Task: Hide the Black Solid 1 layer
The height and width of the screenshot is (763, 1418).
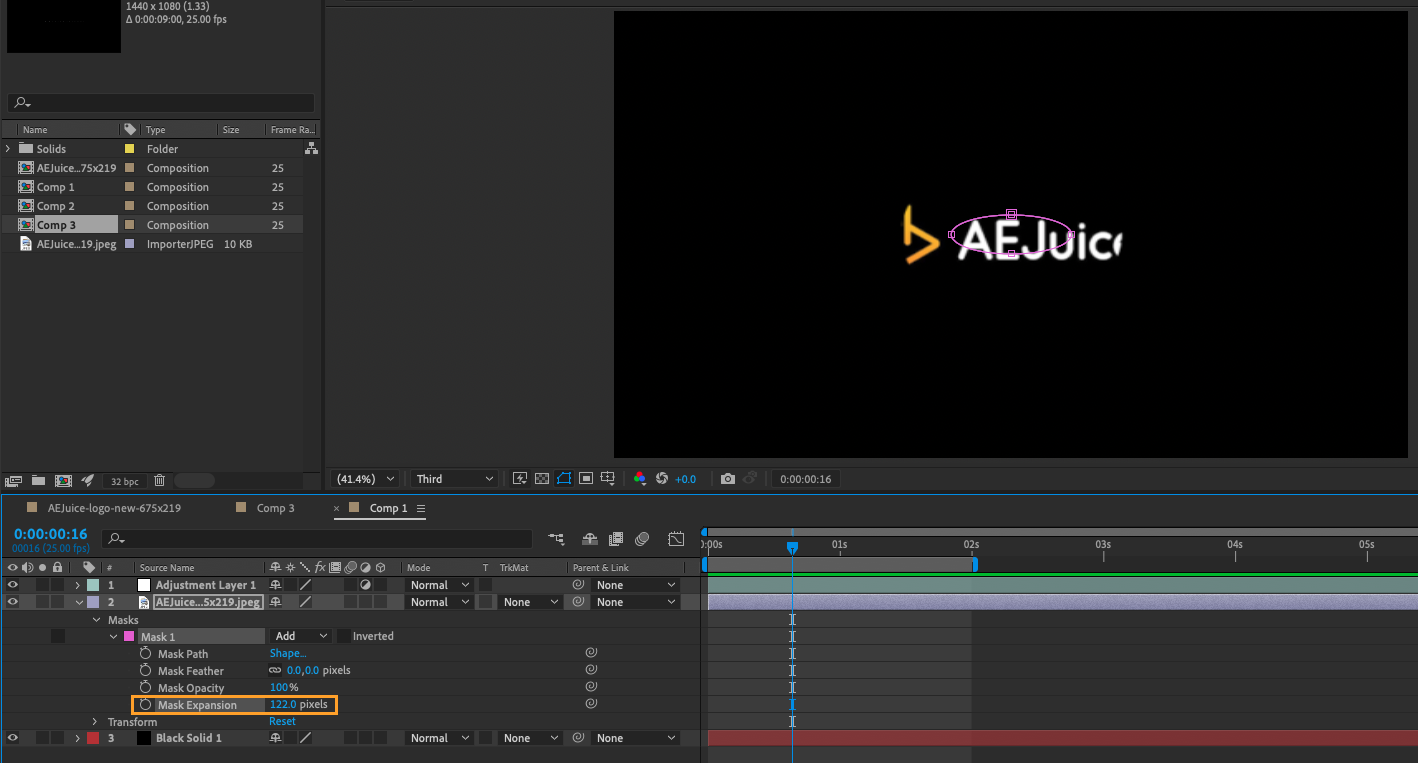Action: coord(13,738)
